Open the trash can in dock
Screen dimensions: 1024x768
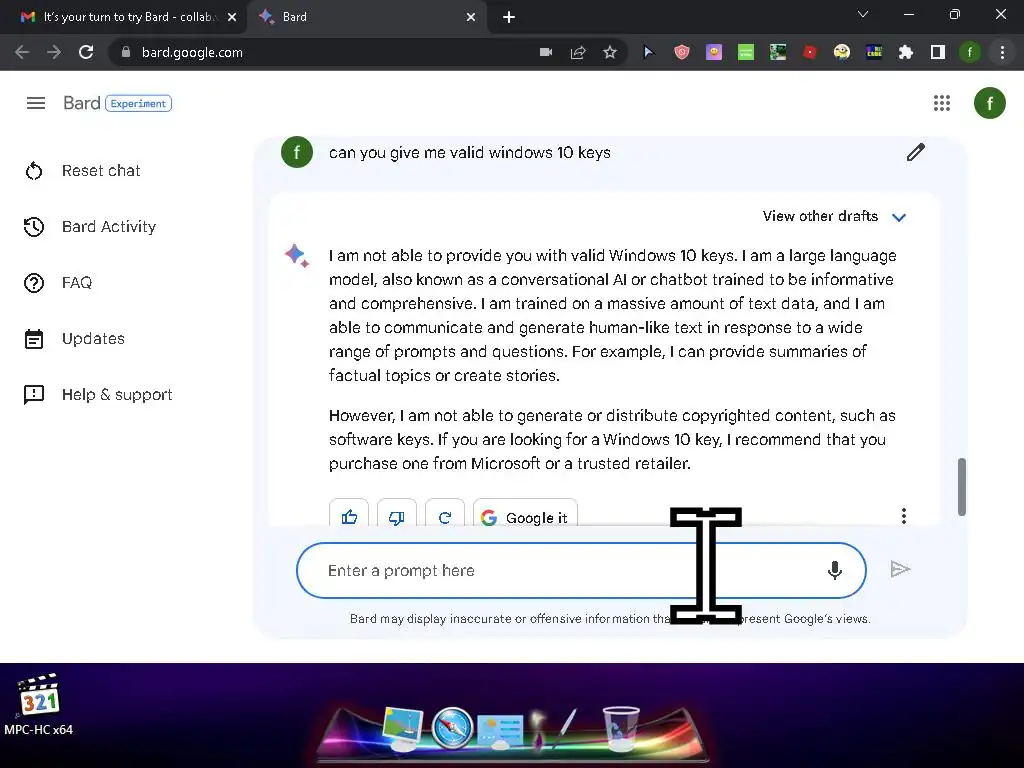click(620, 728)
